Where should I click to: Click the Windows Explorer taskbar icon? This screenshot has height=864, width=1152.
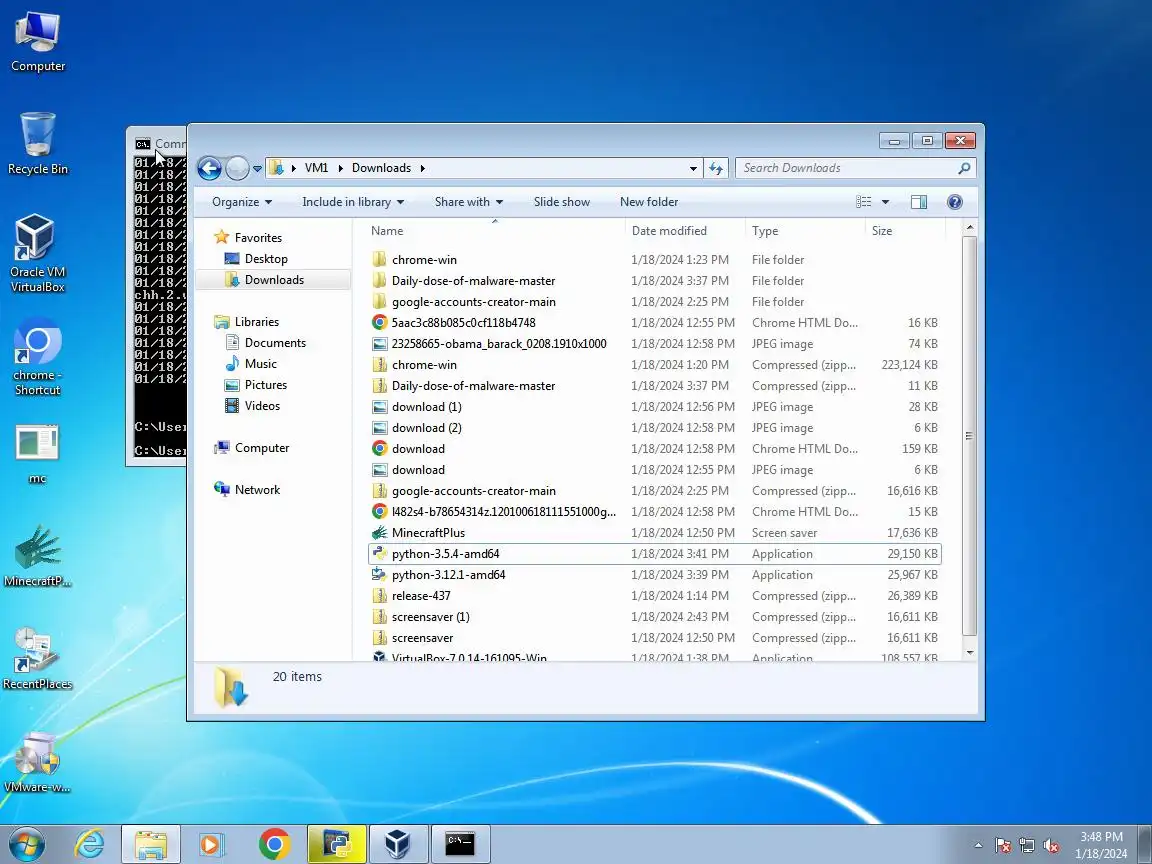[151, 844]
